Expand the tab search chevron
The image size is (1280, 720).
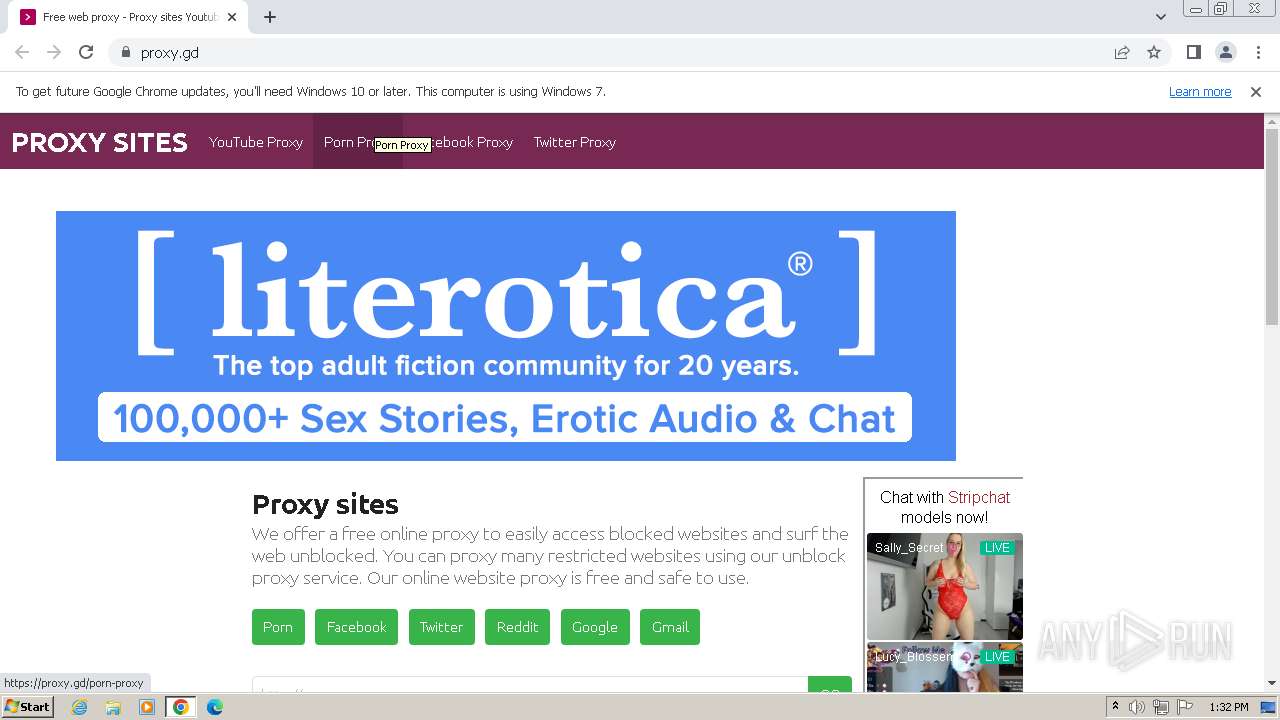[1160, 17]
